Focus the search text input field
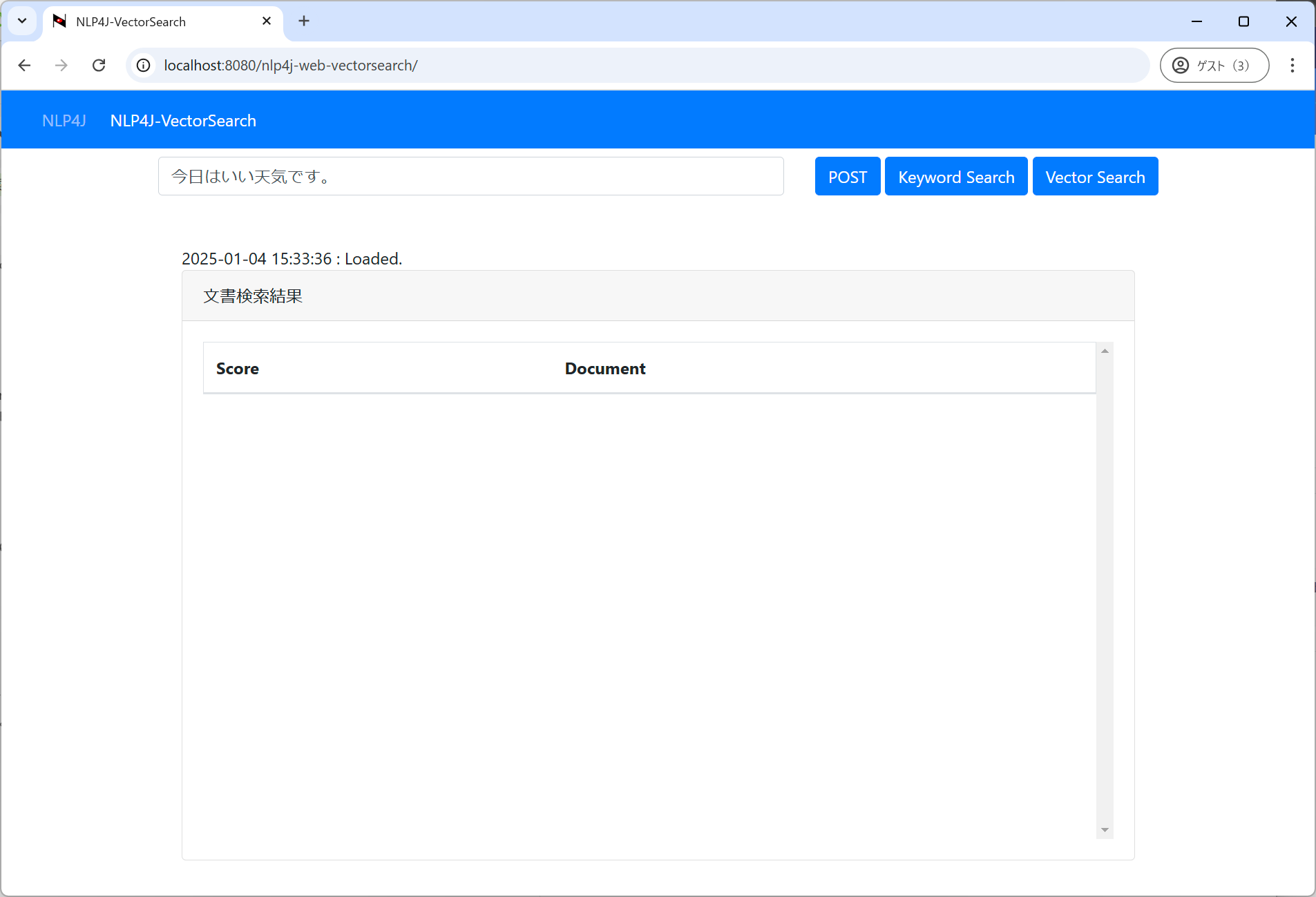The width and height of the screenshot is (1316, 897). click(471, 176)
